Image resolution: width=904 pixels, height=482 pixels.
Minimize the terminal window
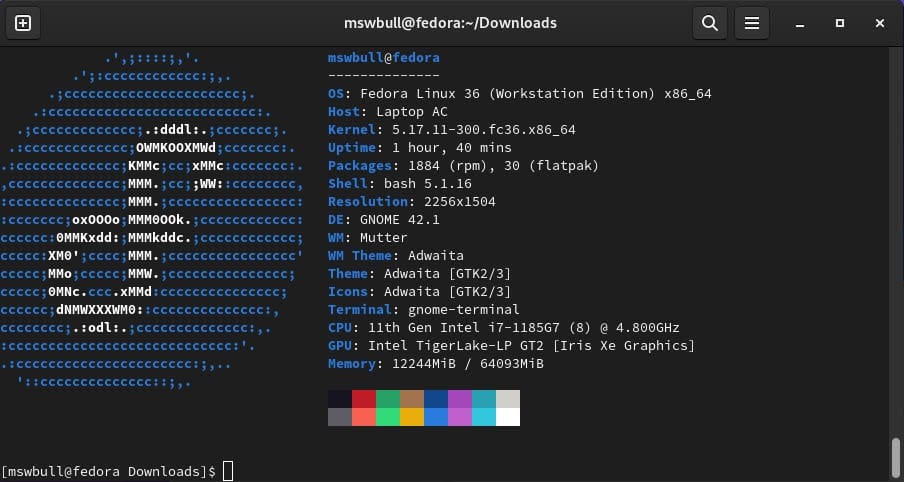click(800, 24)
